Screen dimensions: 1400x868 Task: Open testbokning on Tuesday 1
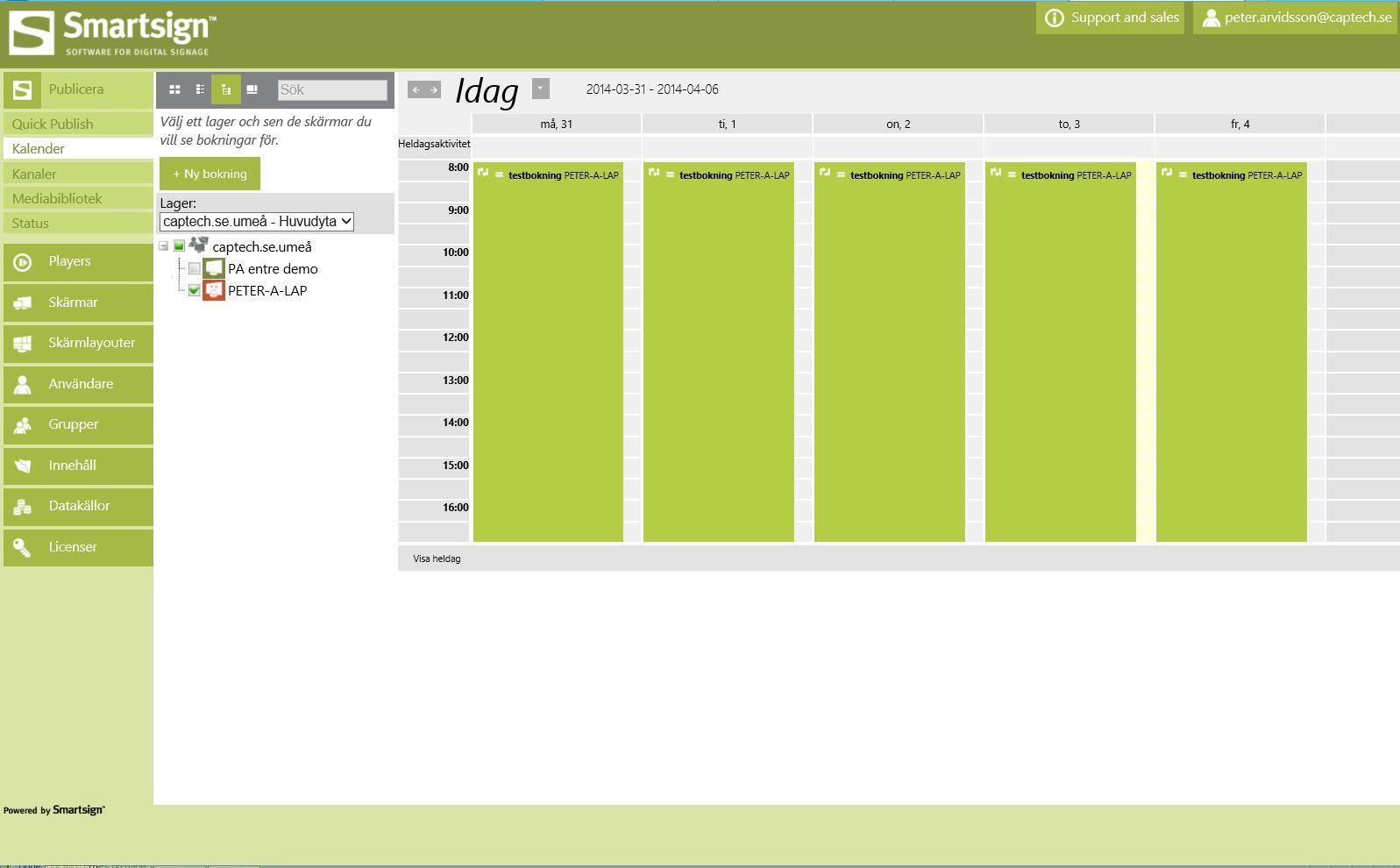tap(719, 352)
